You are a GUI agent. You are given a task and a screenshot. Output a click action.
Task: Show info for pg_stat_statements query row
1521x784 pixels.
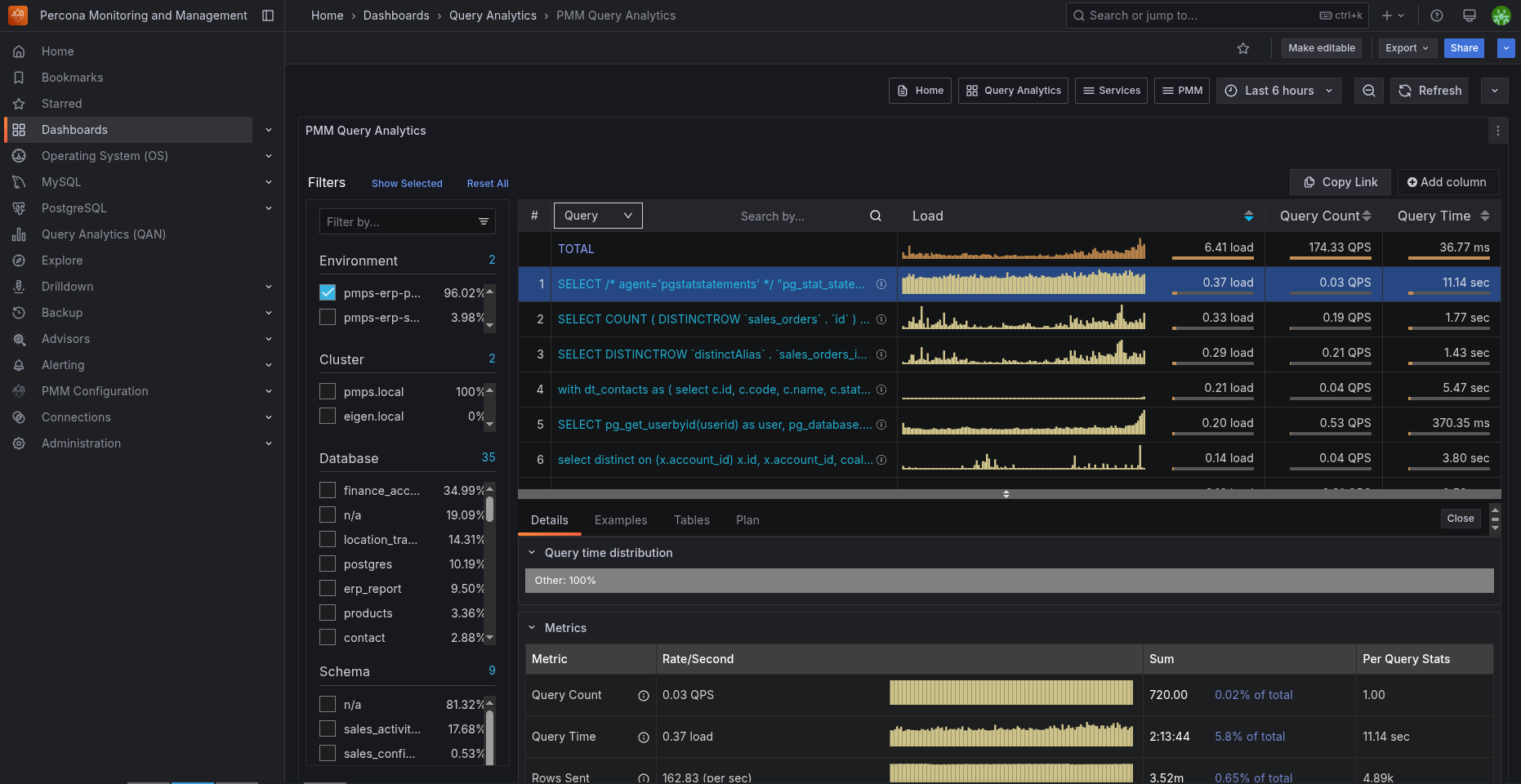tap(881, 284)
